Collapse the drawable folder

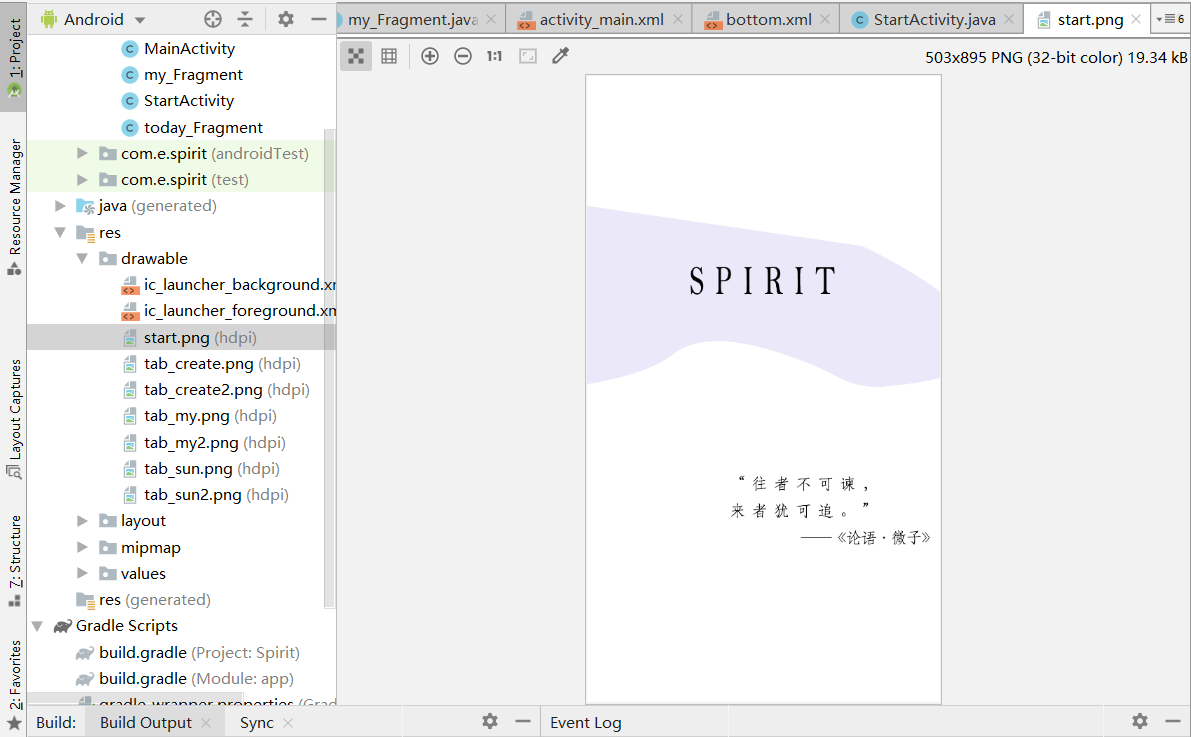point(82,258)
